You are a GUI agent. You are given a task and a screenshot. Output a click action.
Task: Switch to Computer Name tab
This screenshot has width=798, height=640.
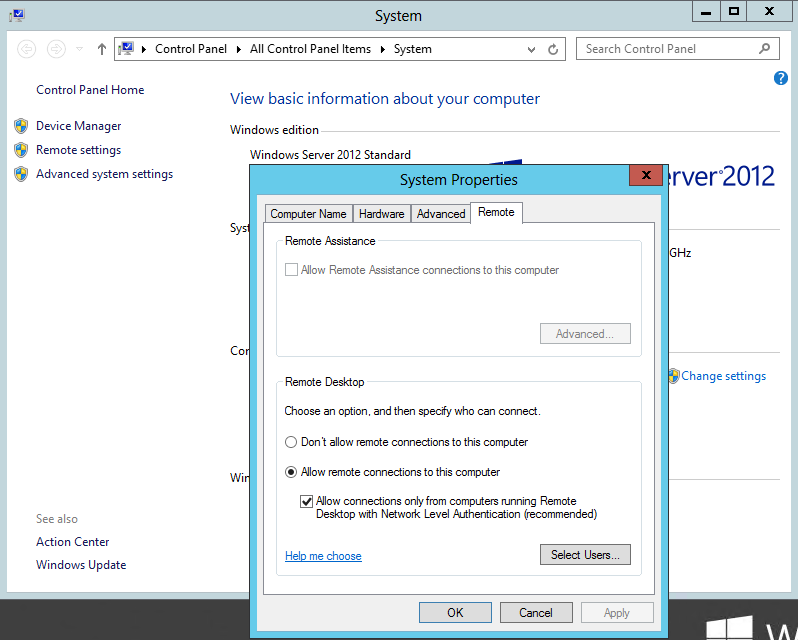pos(308,214)
